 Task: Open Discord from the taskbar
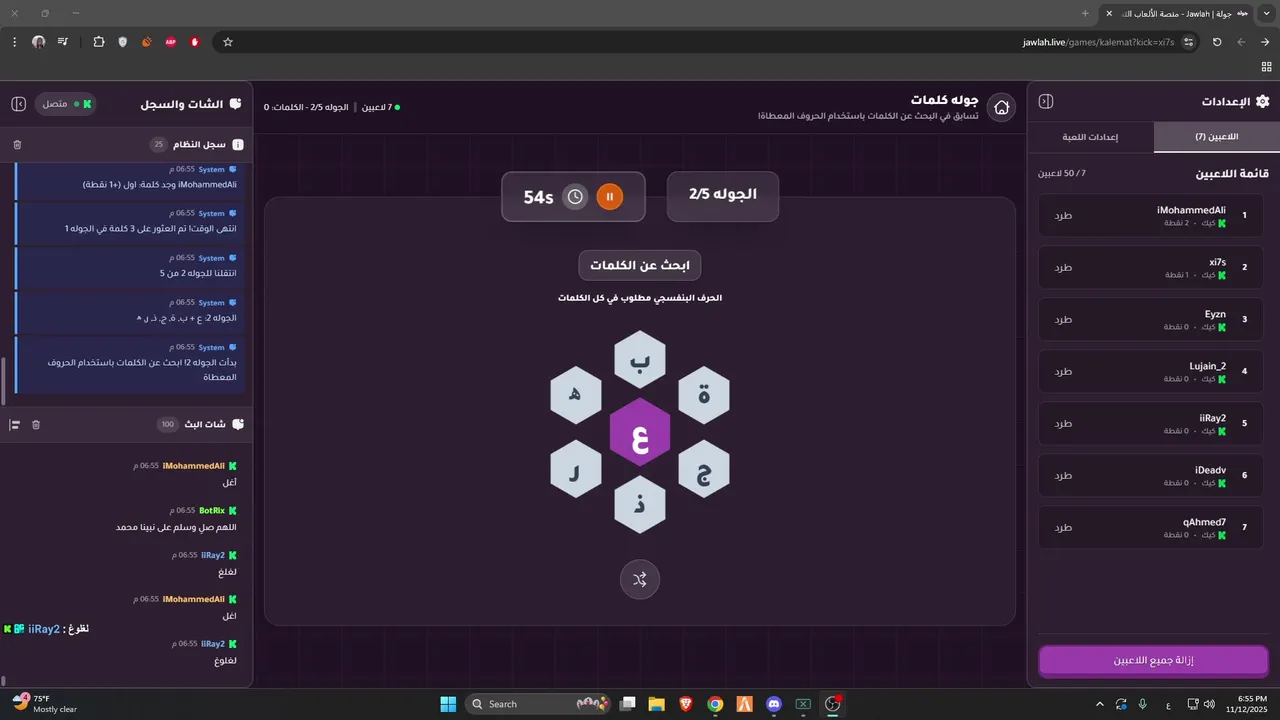pyautogui.click(x=773, y=704)
